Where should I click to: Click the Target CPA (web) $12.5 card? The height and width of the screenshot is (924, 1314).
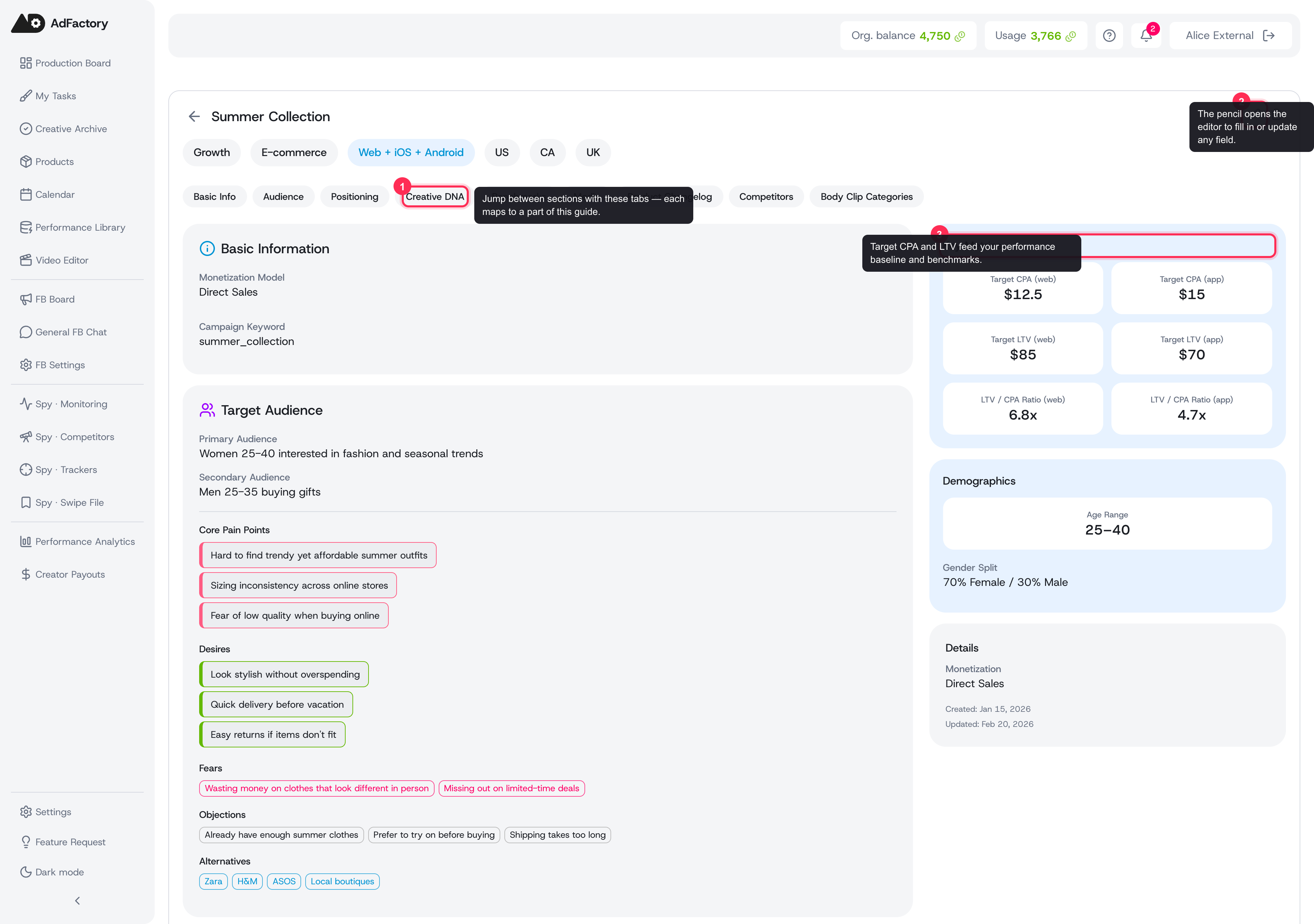[x=1023, y=288]
